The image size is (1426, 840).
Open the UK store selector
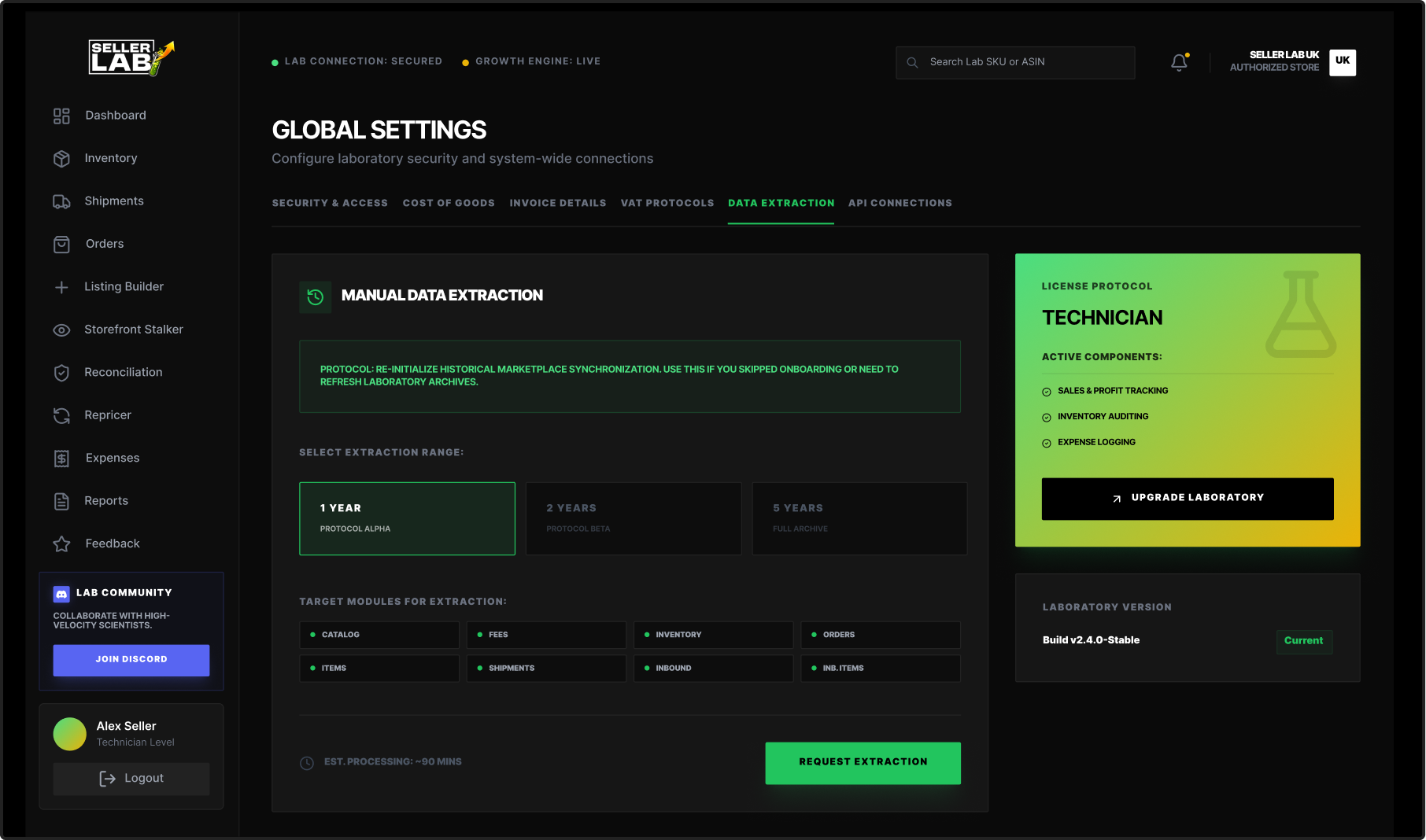[1342, 61]
